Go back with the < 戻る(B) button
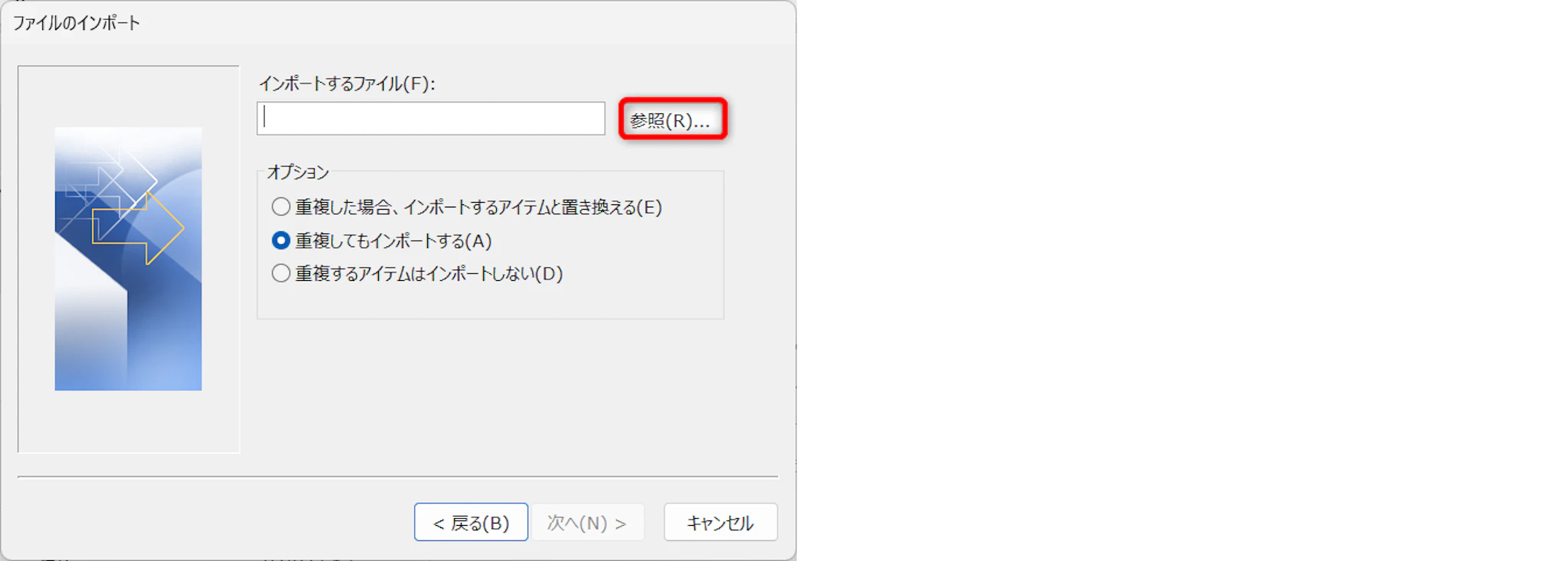This screenshot has height=561, width=1568. (471, 522)
